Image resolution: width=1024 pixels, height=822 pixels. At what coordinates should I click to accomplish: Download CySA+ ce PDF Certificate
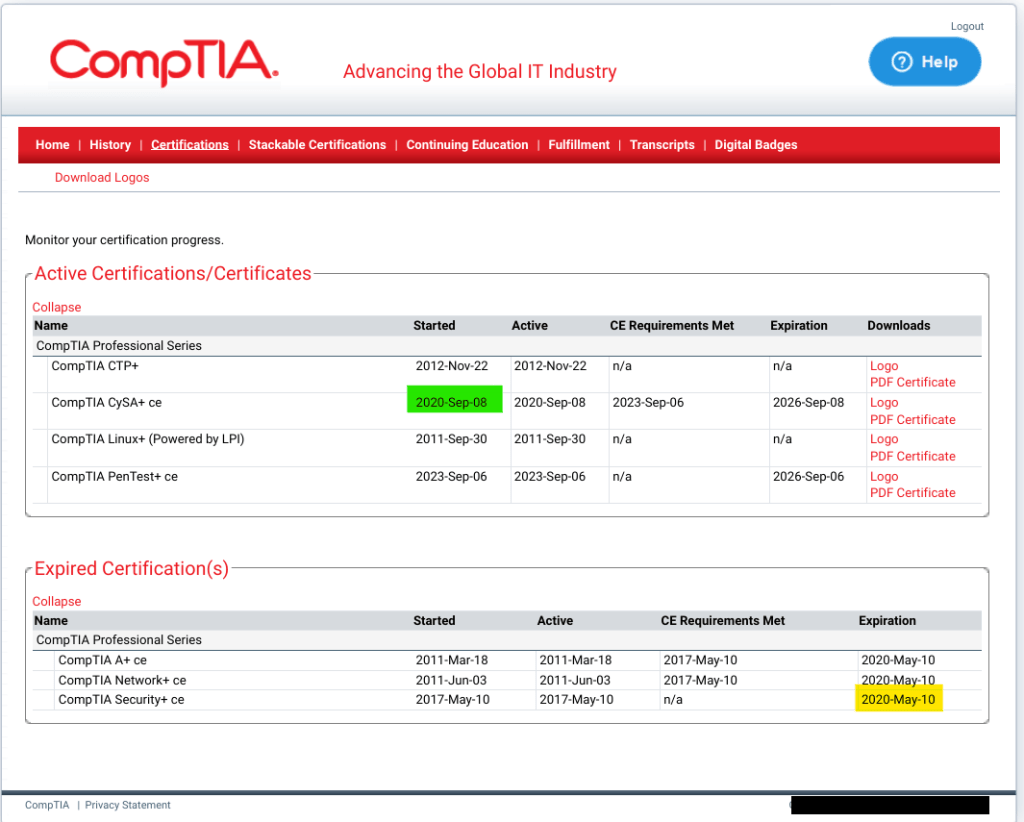coord(912,419)
